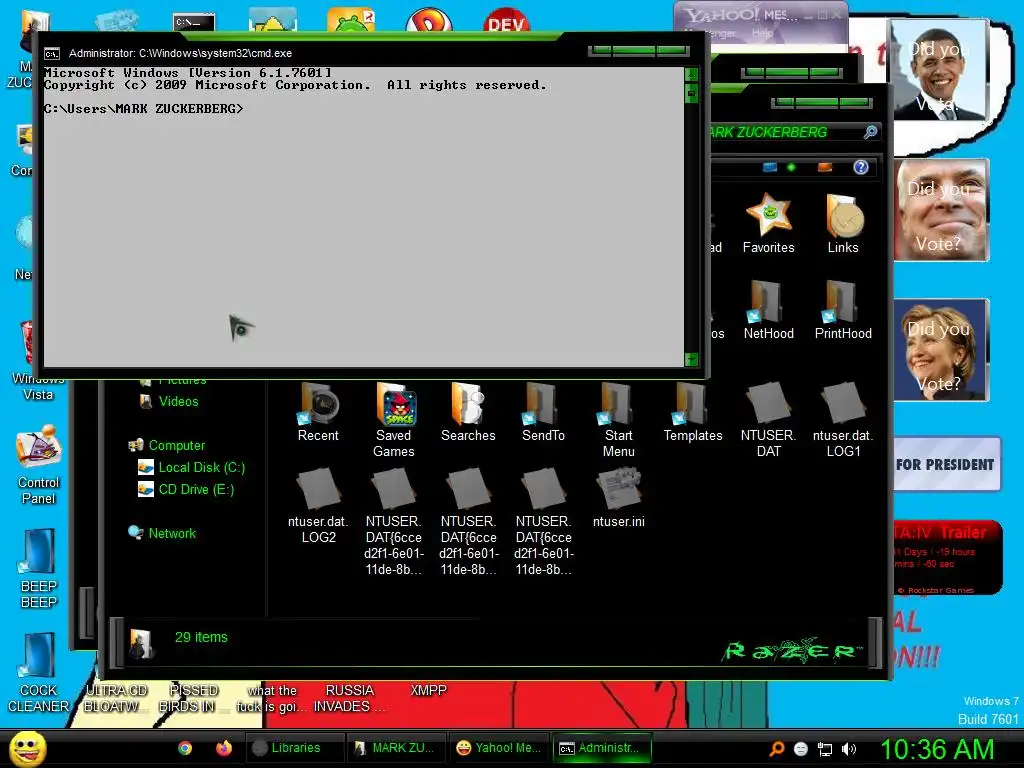Switch to Administrator cmd taskbar button
Screen dimensions: 1024x768
[601, 748]
